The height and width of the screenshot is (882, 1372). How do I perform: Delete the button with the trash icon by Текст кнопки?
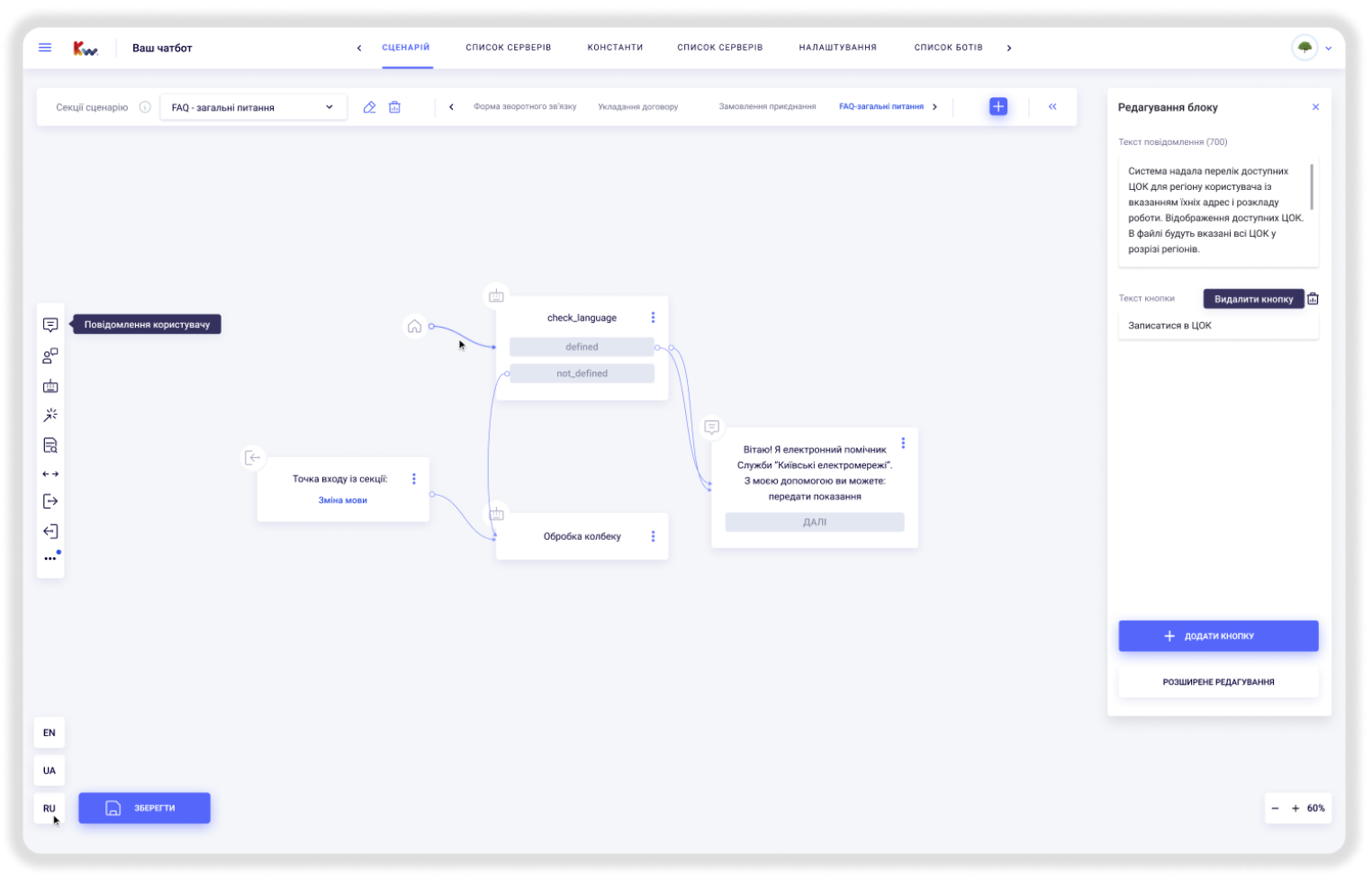click(x=1313, y=299)
